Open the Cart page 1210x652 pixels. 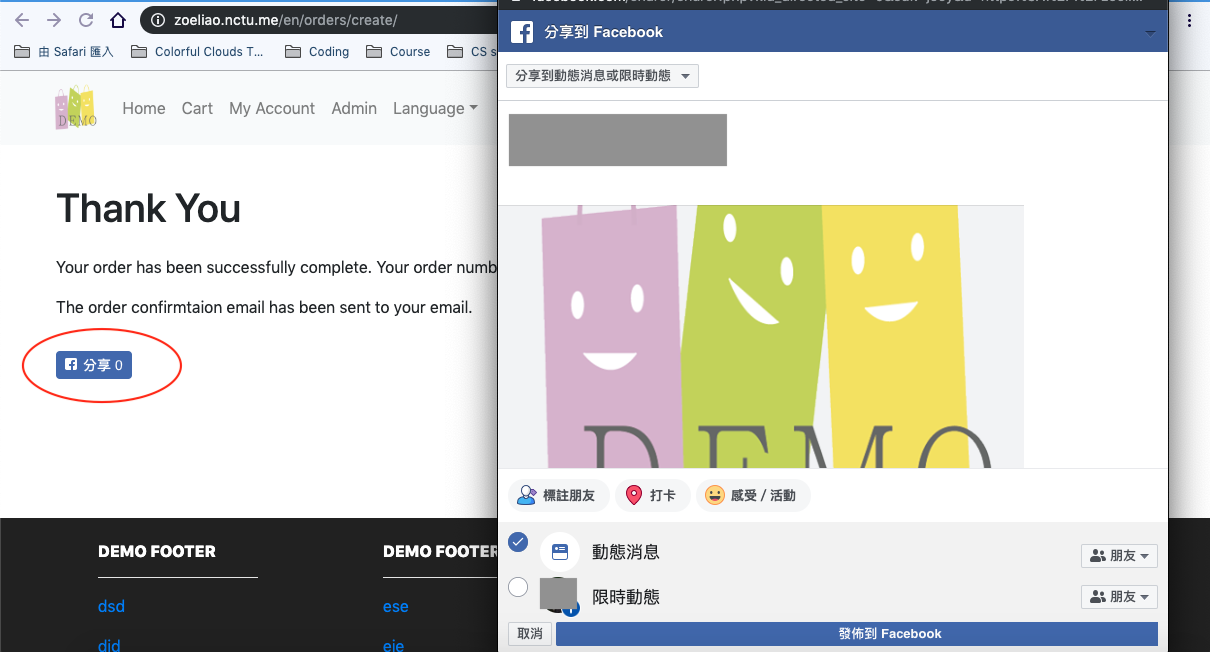click(x=197, y=108)
